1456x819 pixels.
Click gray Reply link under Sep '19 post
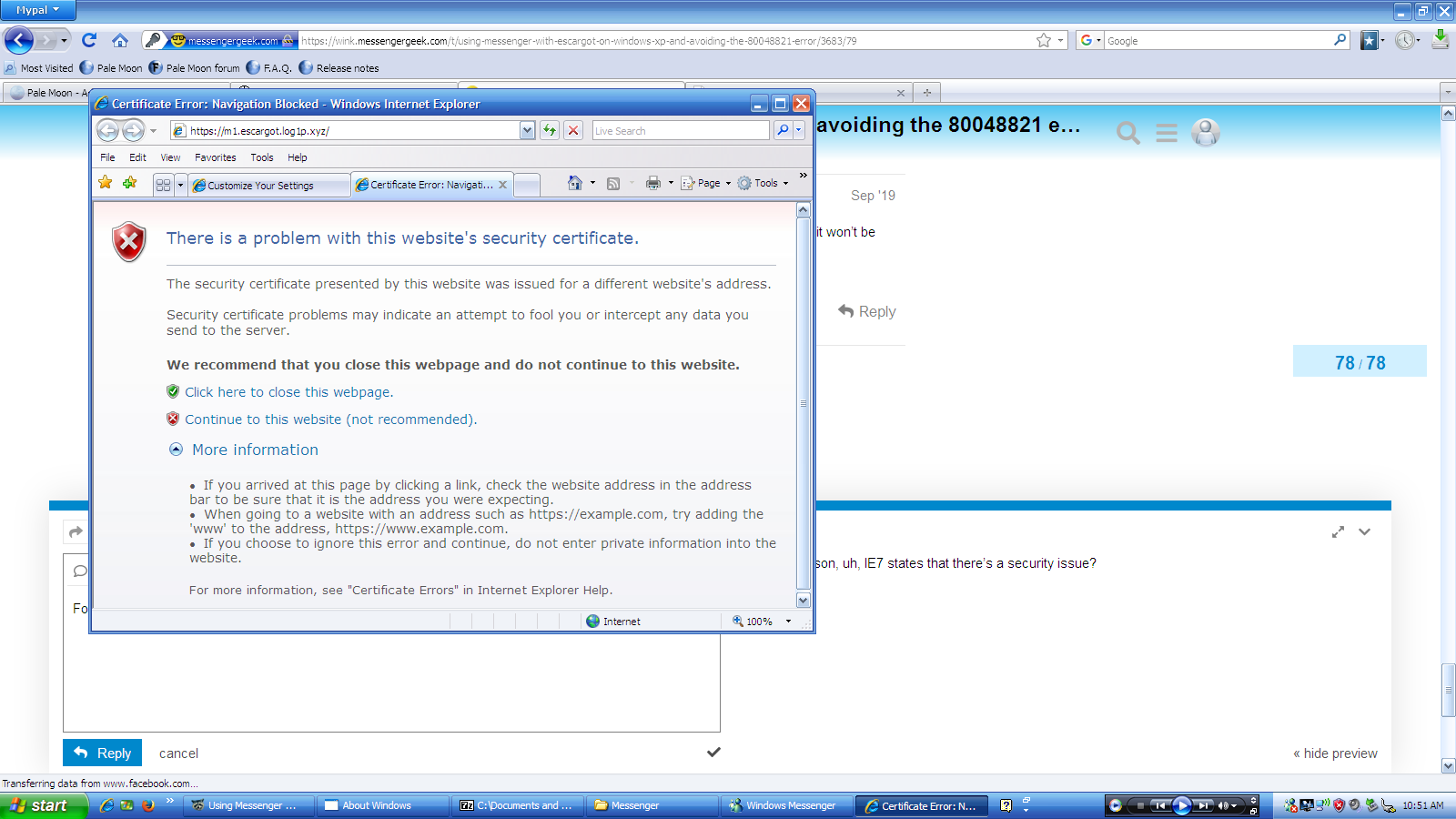click(x=867, y=311)
